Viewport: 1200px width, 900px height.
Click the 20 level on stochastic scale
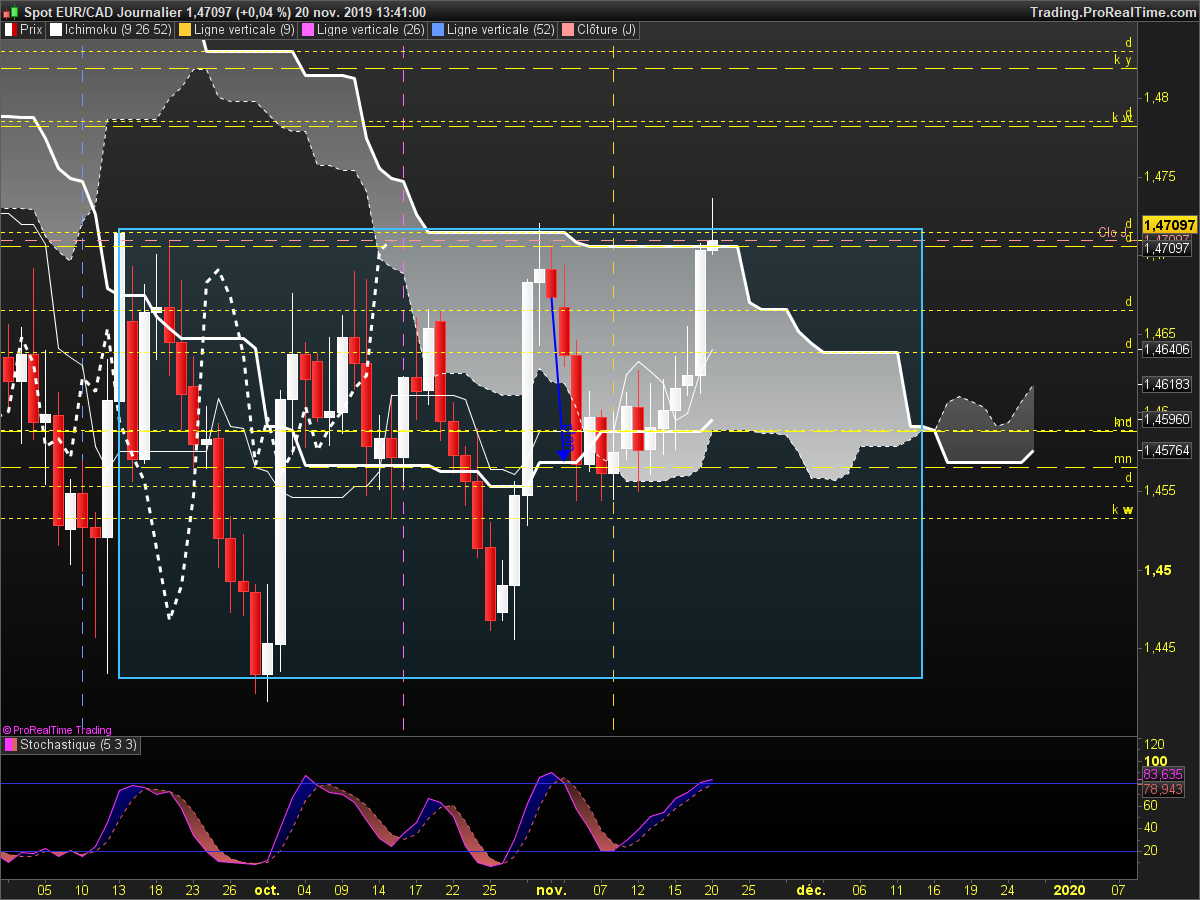click(1151, 850)
